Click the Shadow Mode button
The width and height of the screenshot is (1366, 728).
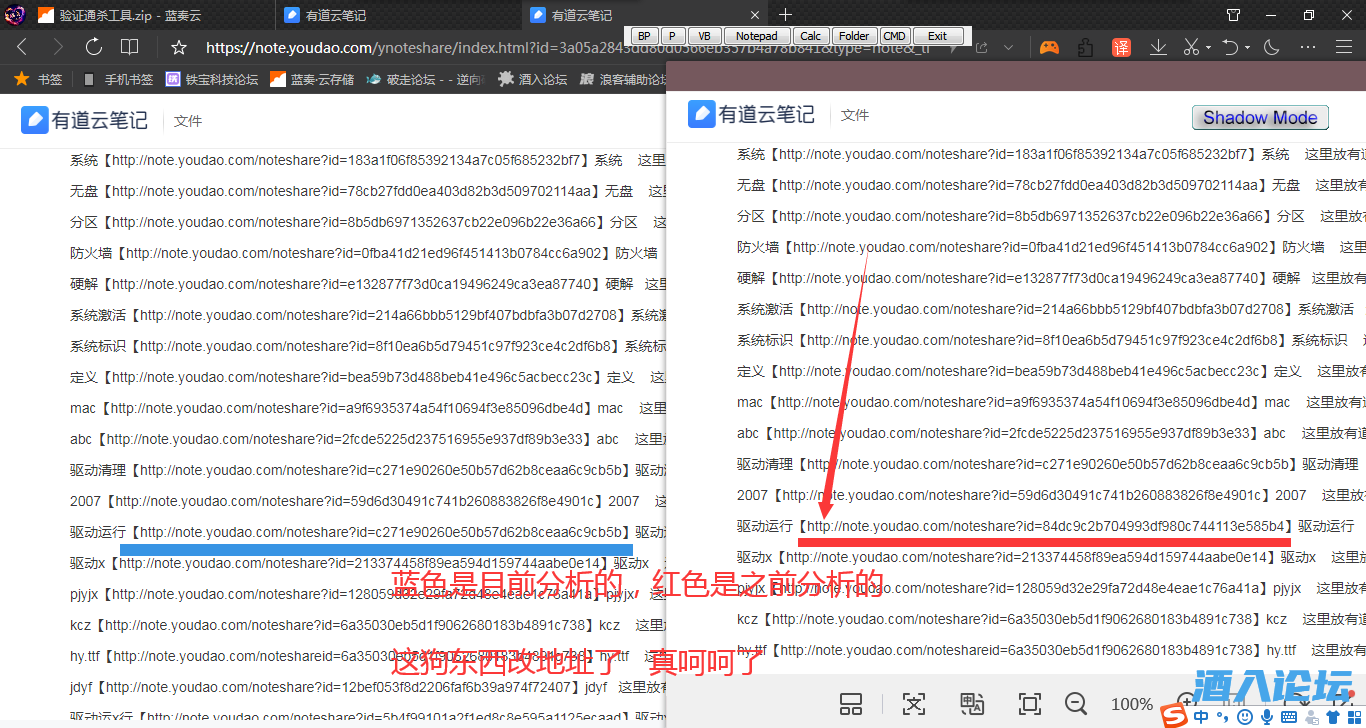coord(1260,117)
